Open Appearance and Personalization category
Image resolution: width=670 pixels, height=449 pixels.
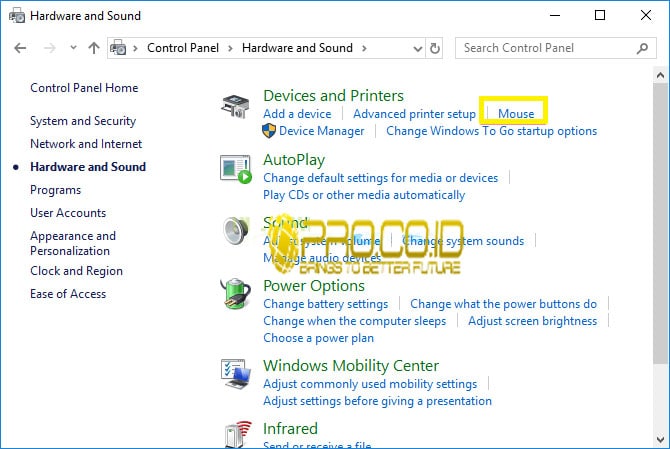pyautogui.click(x=73, y=243)
